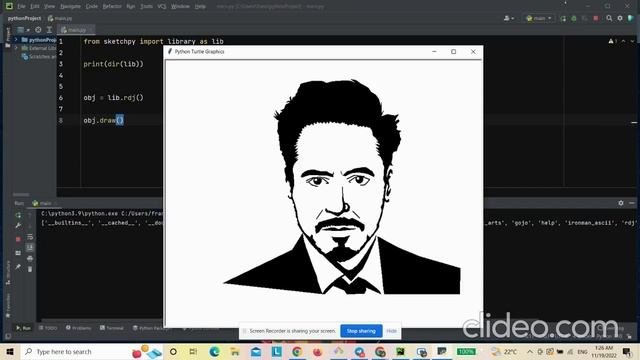Open the View menu

[49, 6]
